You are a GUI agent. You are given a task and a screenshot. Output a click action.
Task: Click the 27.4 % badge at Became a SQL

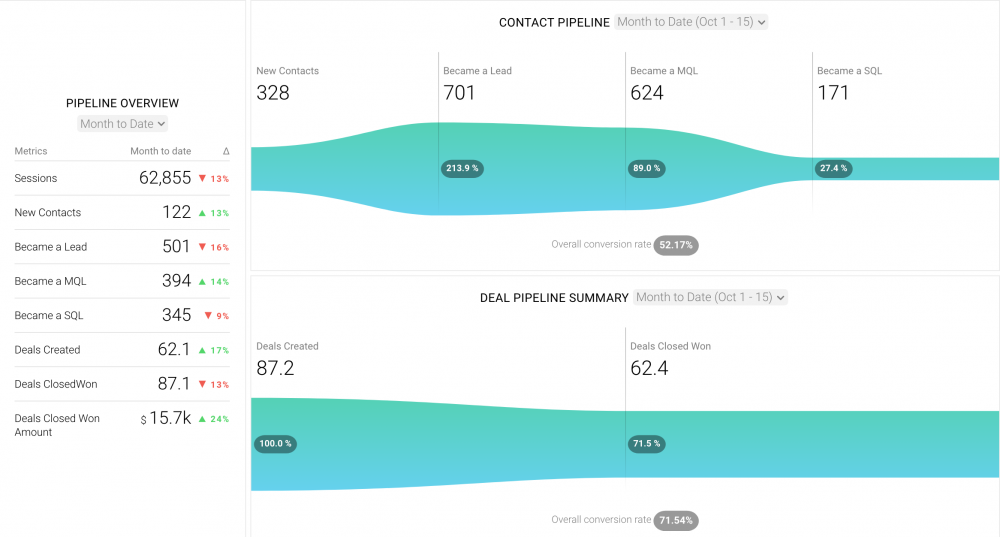[833, 169]
